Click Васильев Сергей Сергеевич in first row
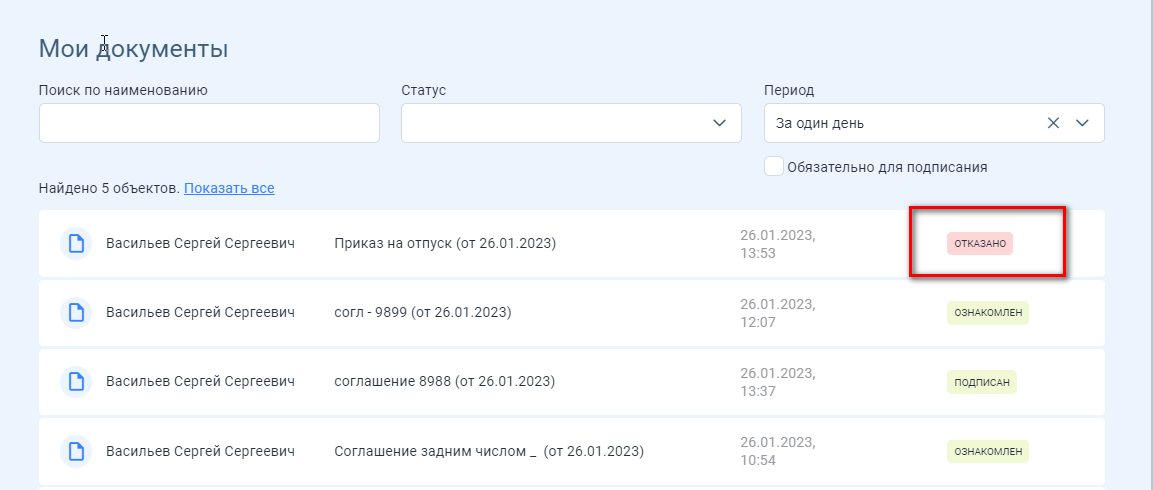Screen dimensions: 1153x490 (200, 244)
